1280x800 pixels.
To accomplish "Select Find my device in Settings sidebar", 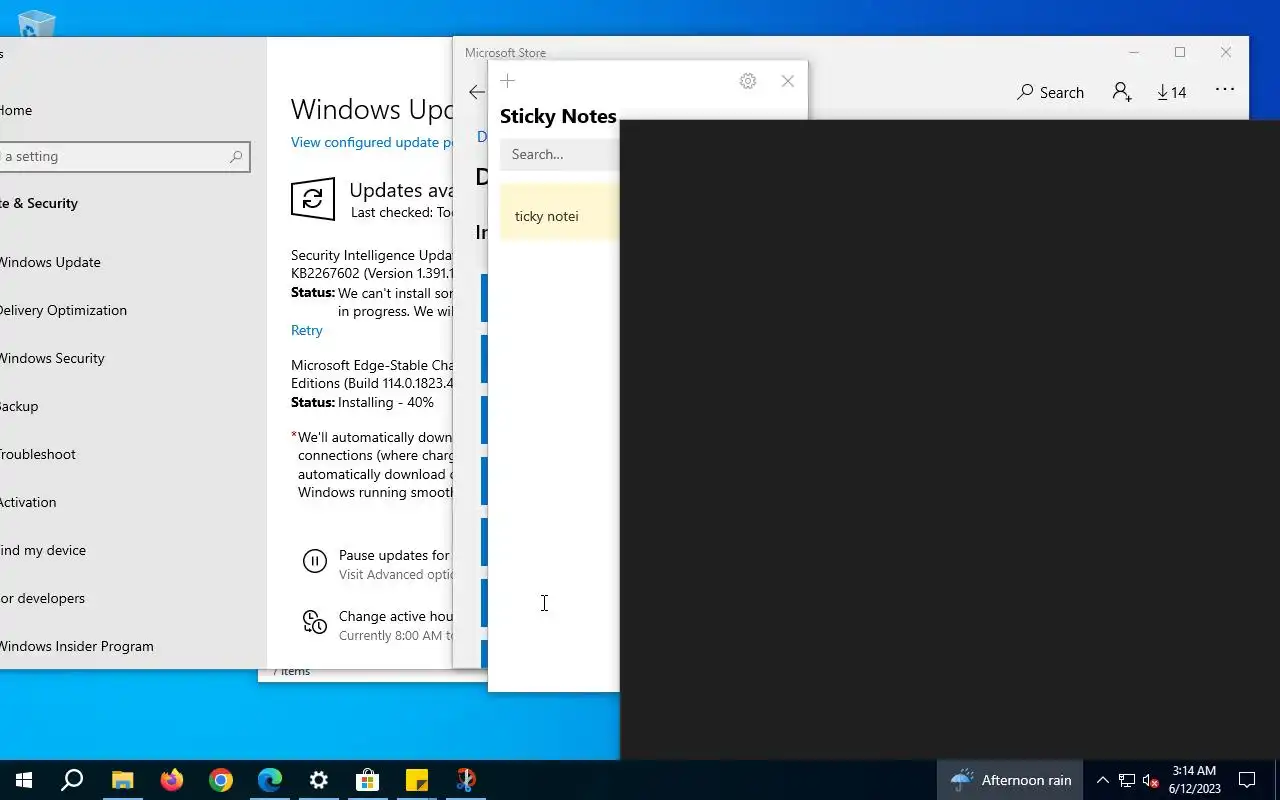I will pos(43,550).
